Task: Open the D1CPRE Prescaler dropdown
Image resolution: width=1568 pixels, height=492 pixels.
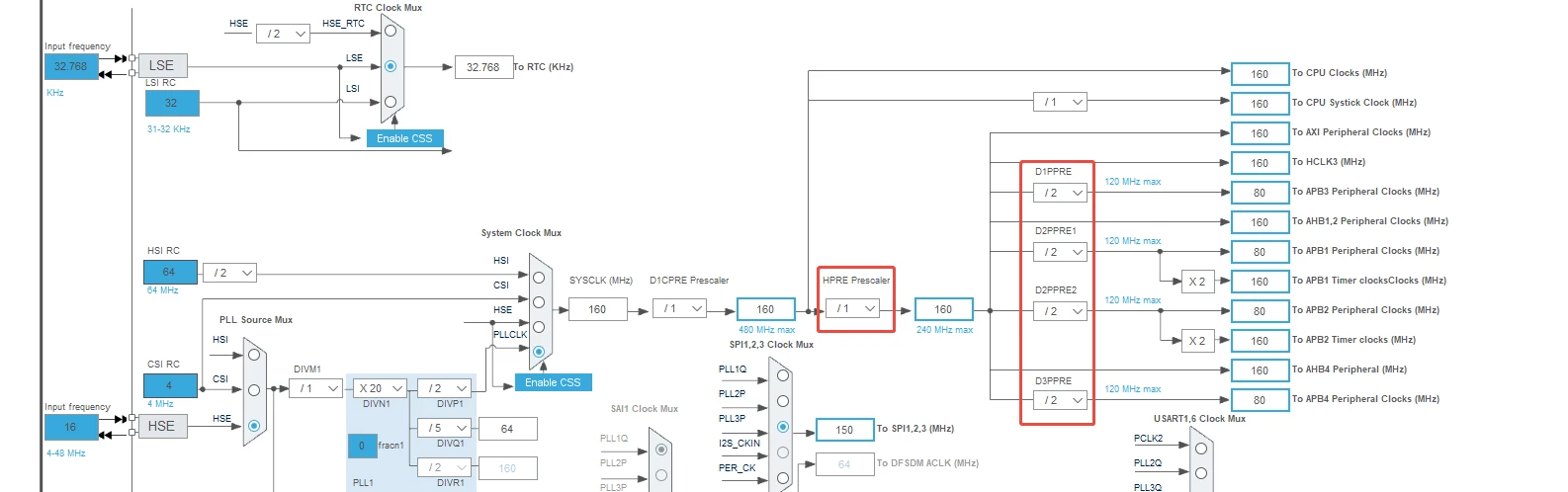Action: (x=679, y=309)
